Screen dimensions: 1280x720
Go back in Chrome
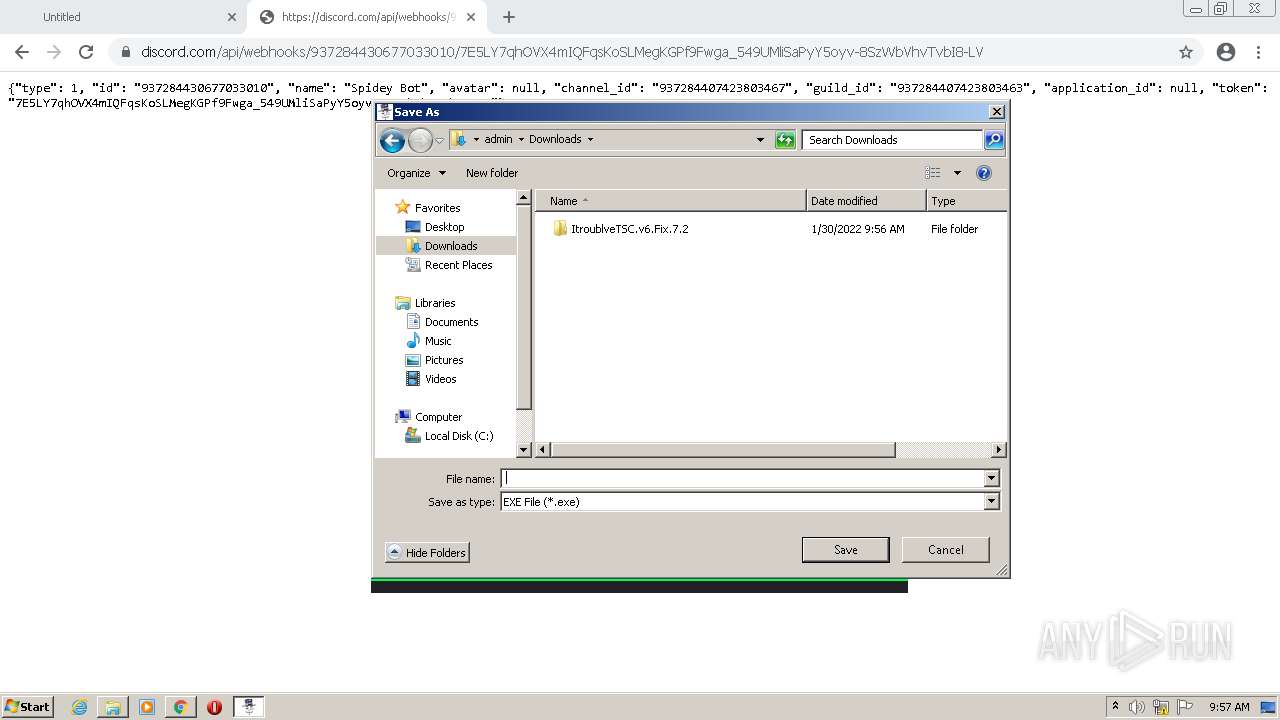click(22, 52)
